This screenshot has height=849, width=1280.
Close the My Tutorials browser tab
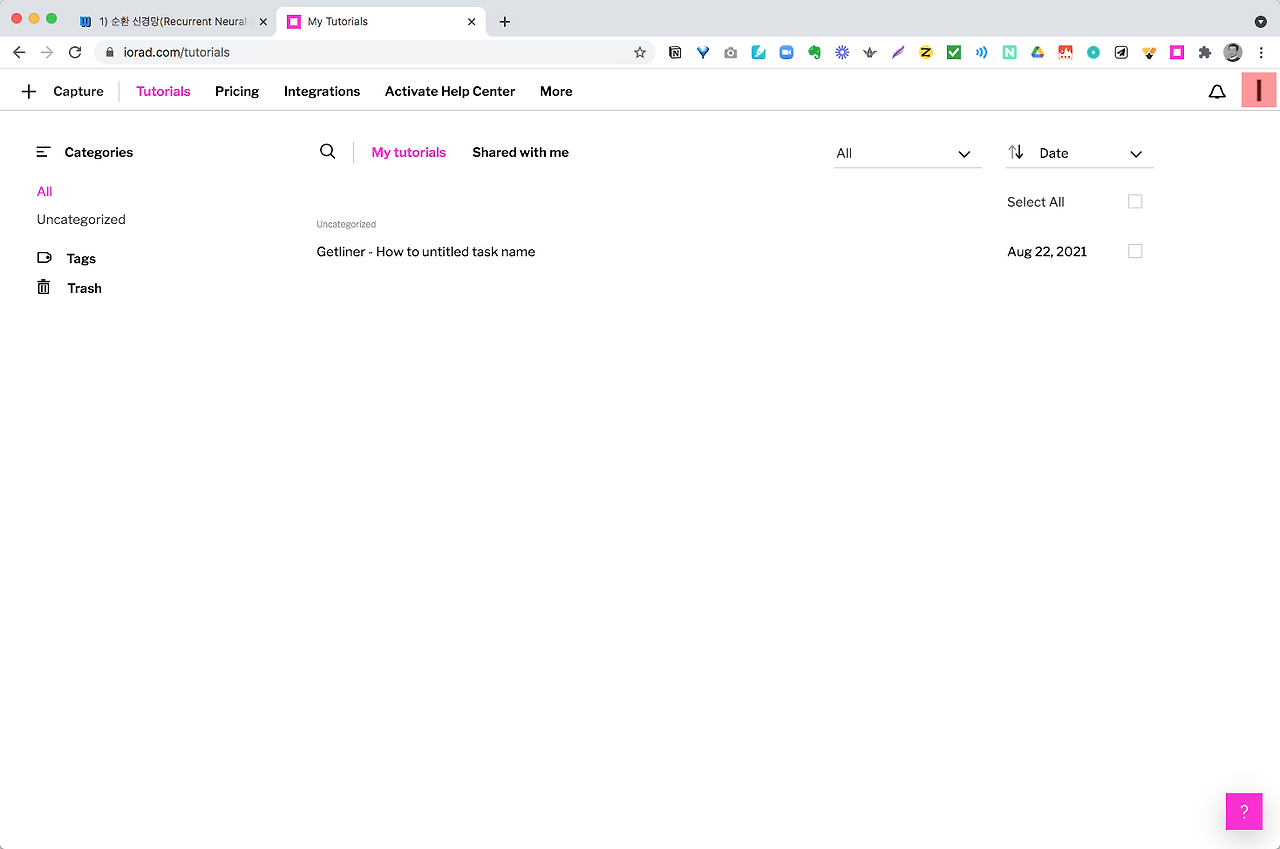(472, 21)
